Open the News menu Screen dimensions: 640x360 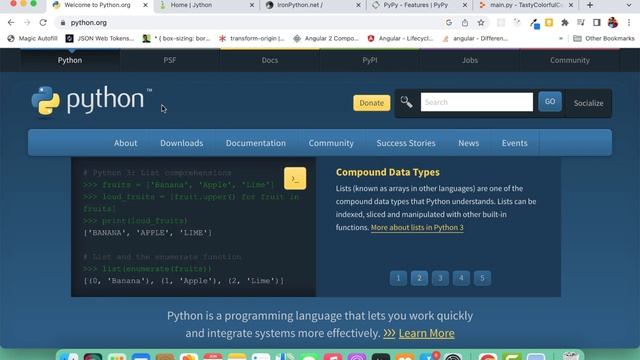click(x=469, y=143)
